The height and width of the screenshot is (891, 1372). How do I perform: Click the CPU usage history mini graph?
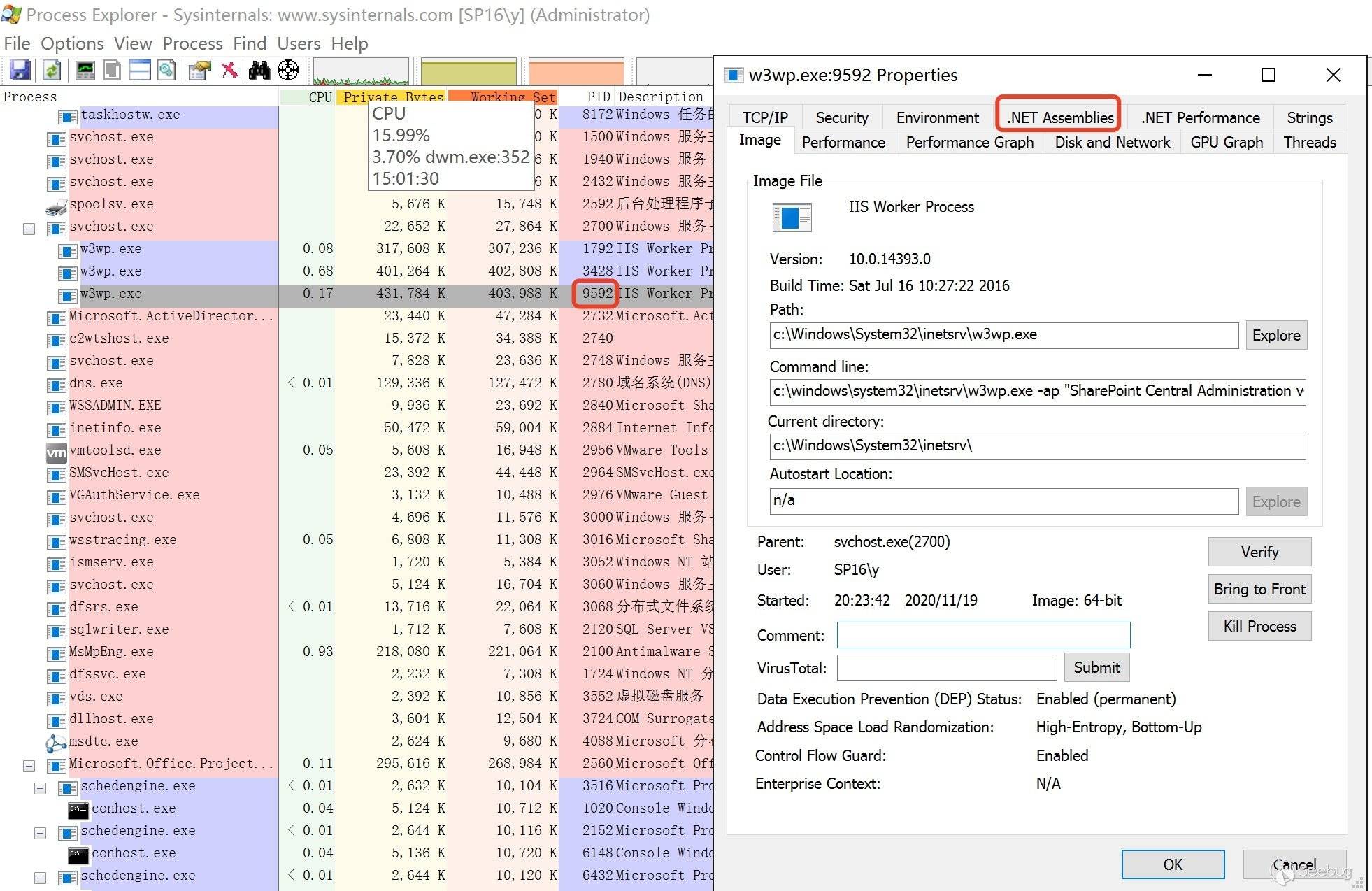[x=361, y=72]
